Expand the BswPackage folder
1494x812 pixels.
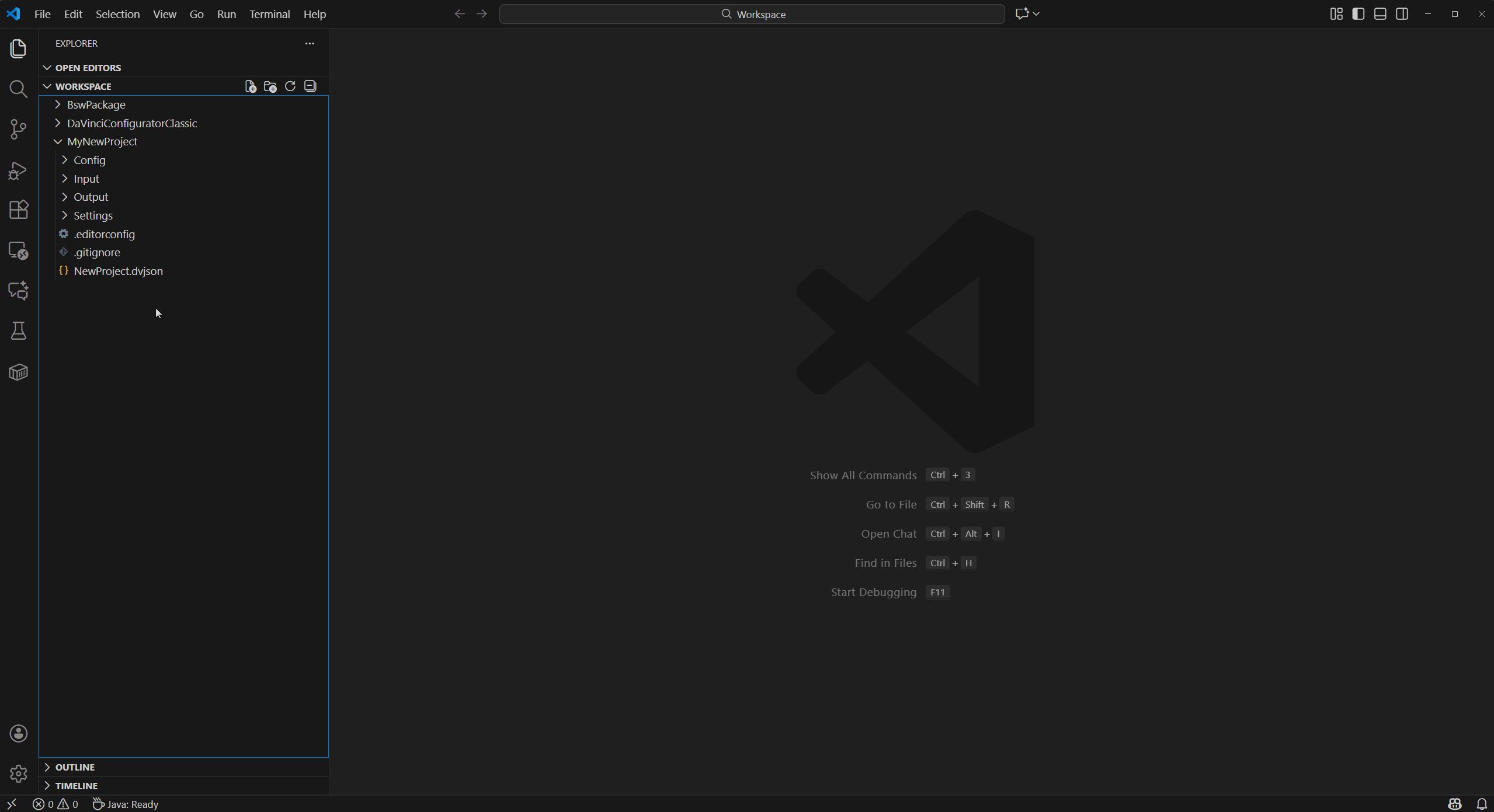coord(96,104)
